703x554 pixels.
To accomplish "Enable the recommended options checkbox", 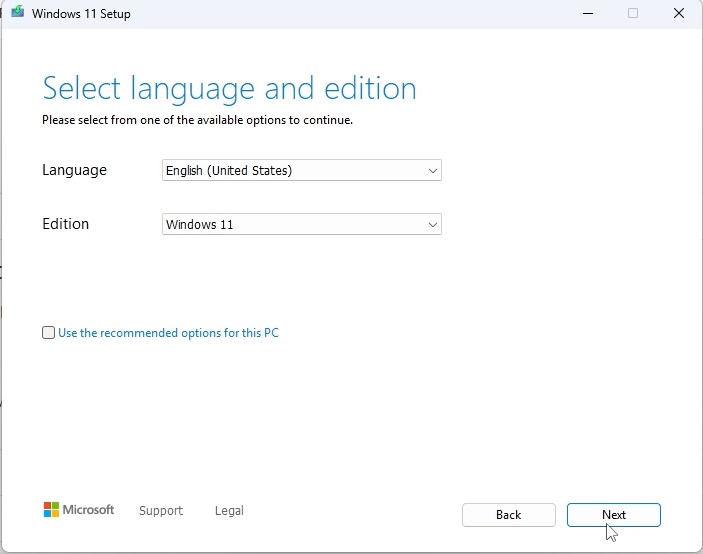I will [48, 333].
